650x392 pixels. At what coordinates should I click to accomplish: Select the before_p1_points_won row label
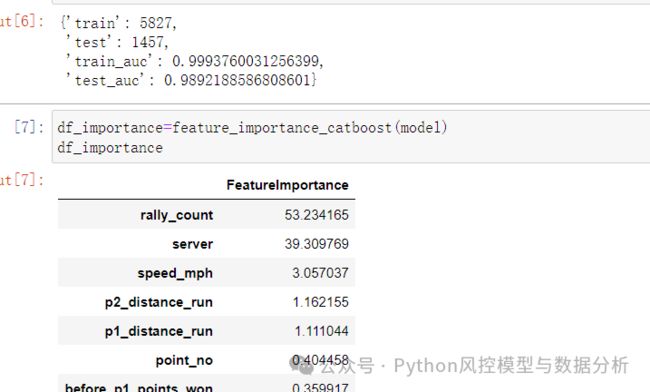(x=139, y=388)
